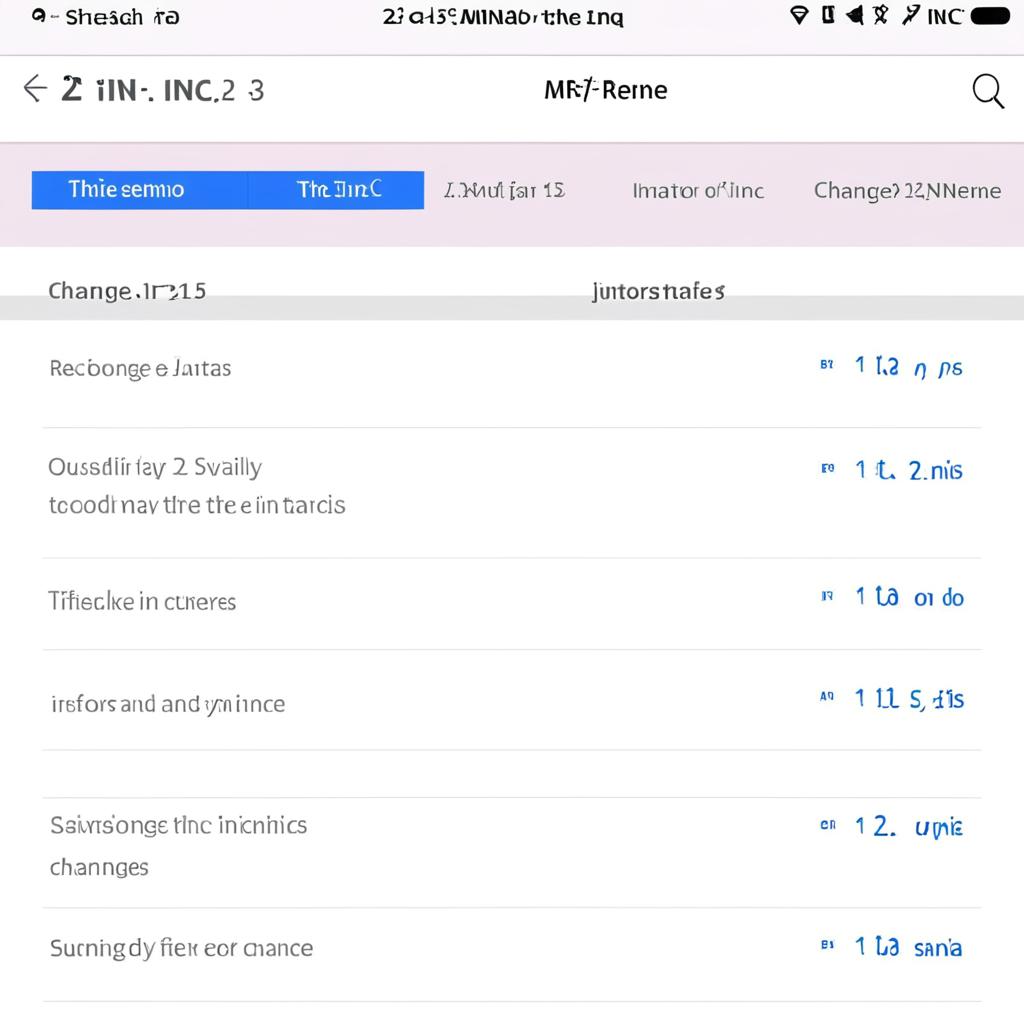
Task: Select the highlighted 'The TinC' tab
Action: point(336,189)
